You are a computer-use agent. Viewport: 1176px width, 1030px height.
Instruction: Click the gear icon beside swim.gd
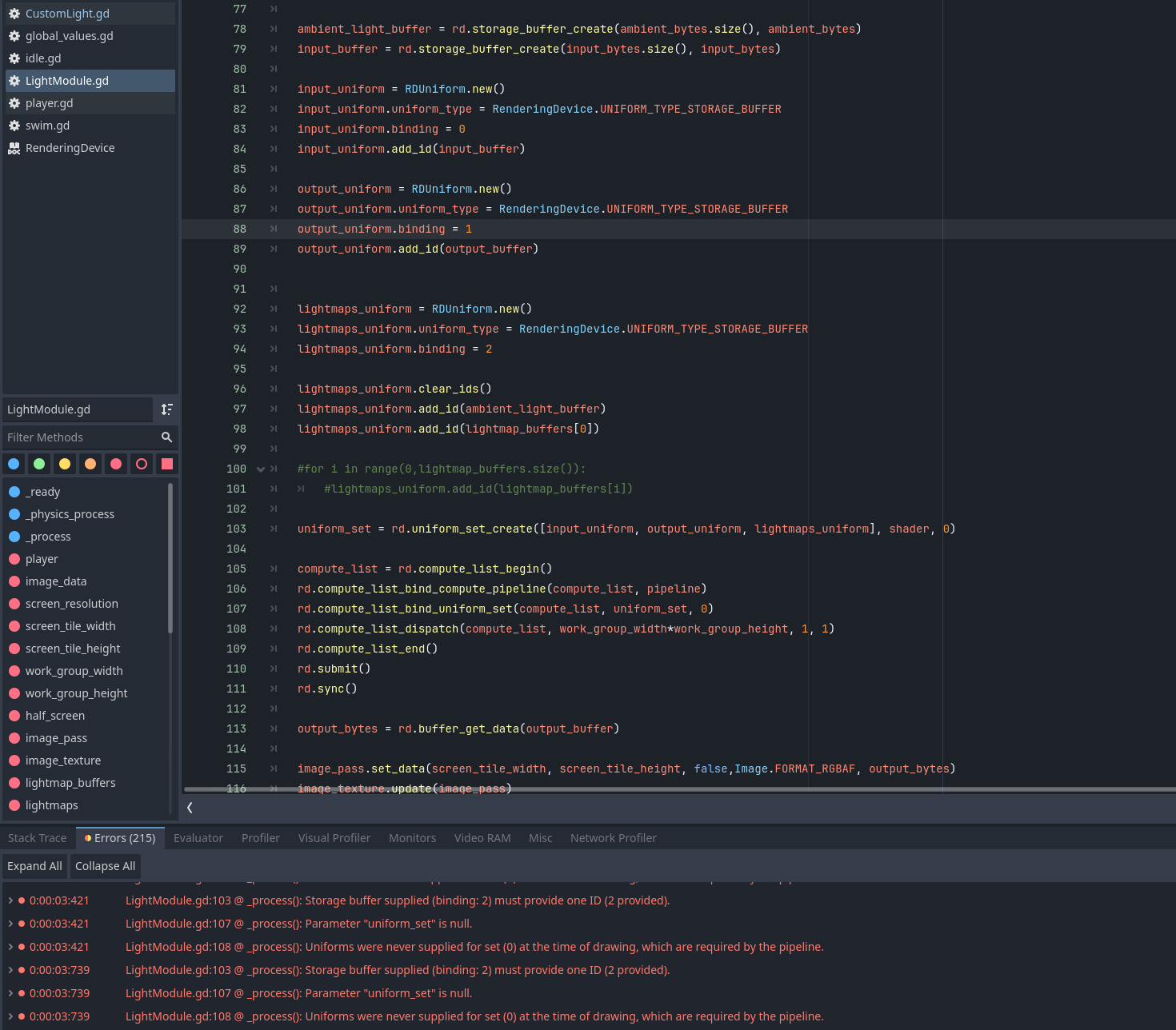click(14, 126)
